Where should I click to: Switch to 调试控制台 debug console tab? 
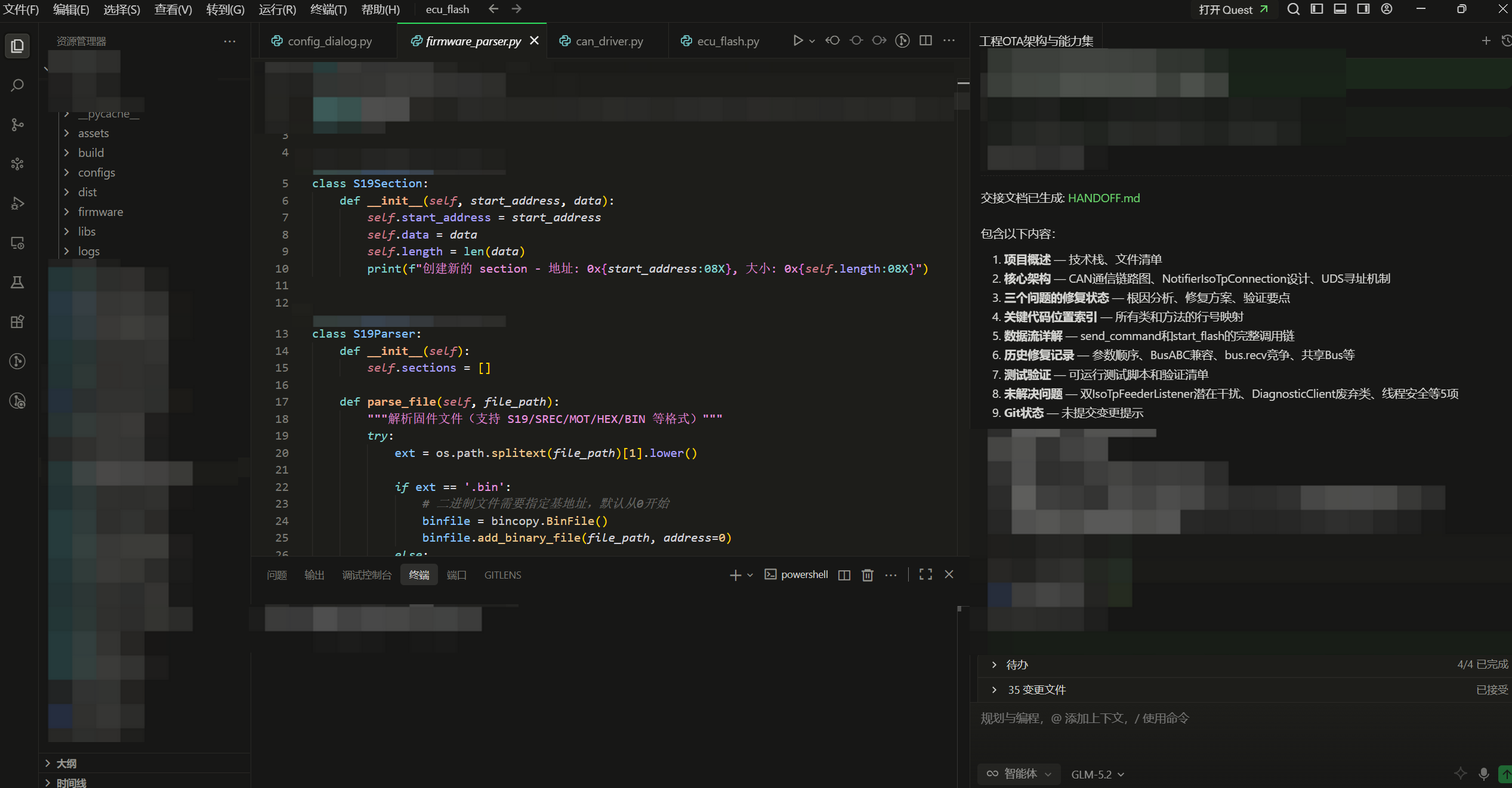[x=367, y=575]
